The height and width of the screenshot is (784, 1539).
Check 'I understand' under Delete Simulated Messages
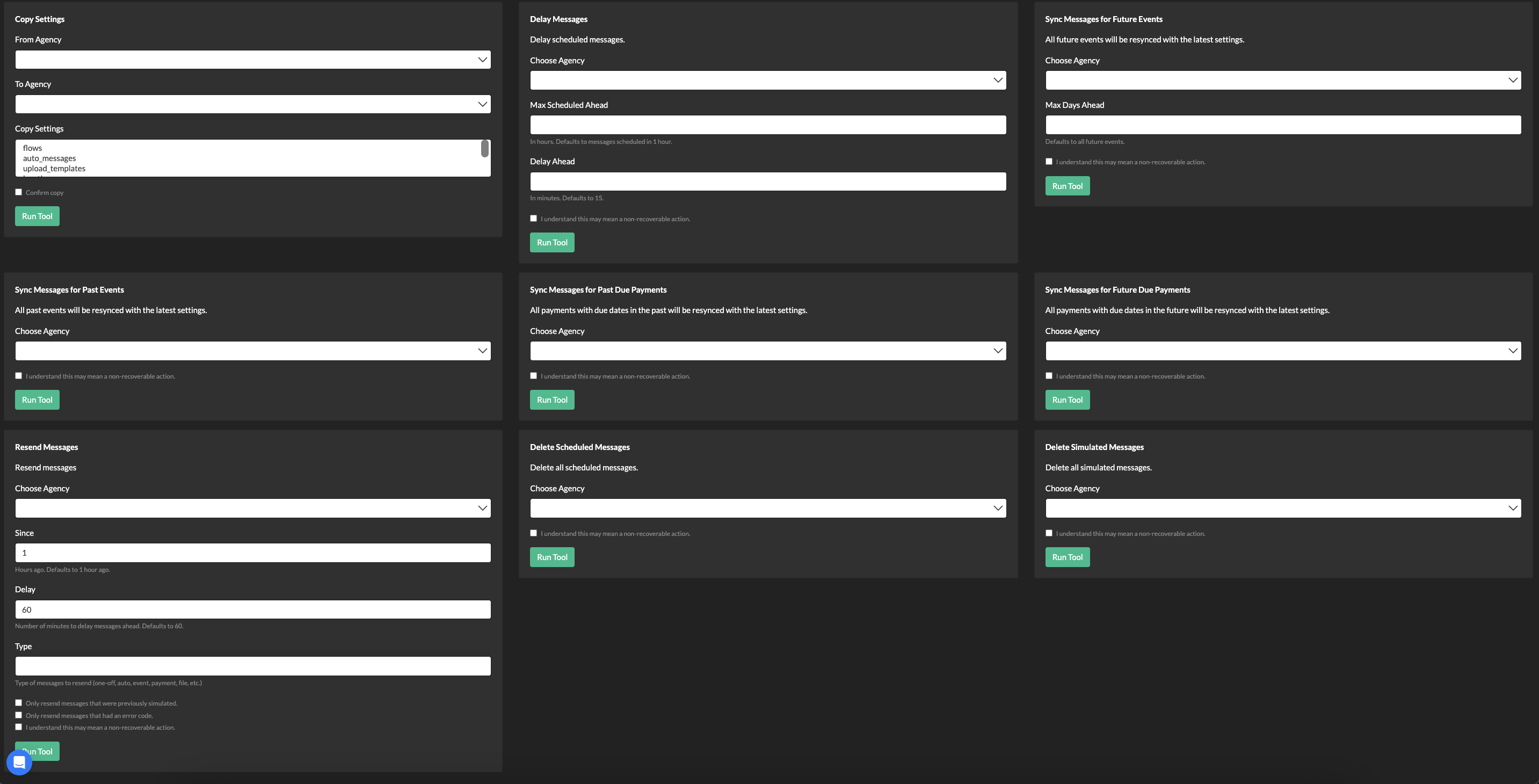tap(1049, 533)
